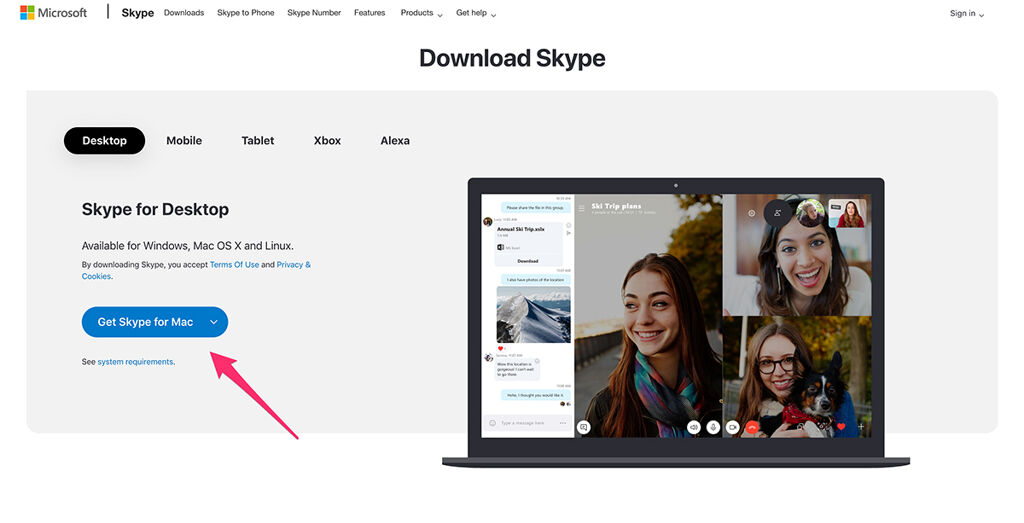Switch to the Xbox tab
This screenshot has width=1024, height=523.
pos(327,140)
